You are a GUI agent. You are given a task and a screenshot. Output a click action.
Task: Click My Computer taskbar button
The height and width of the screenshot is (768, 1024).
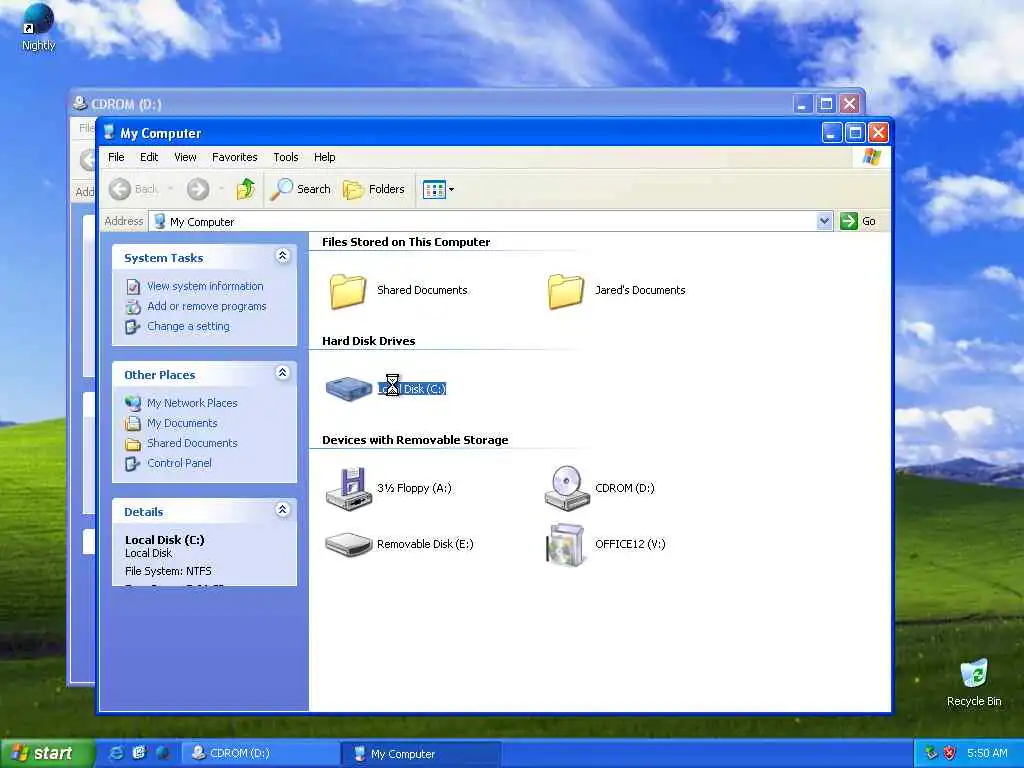tap(421, 754)
